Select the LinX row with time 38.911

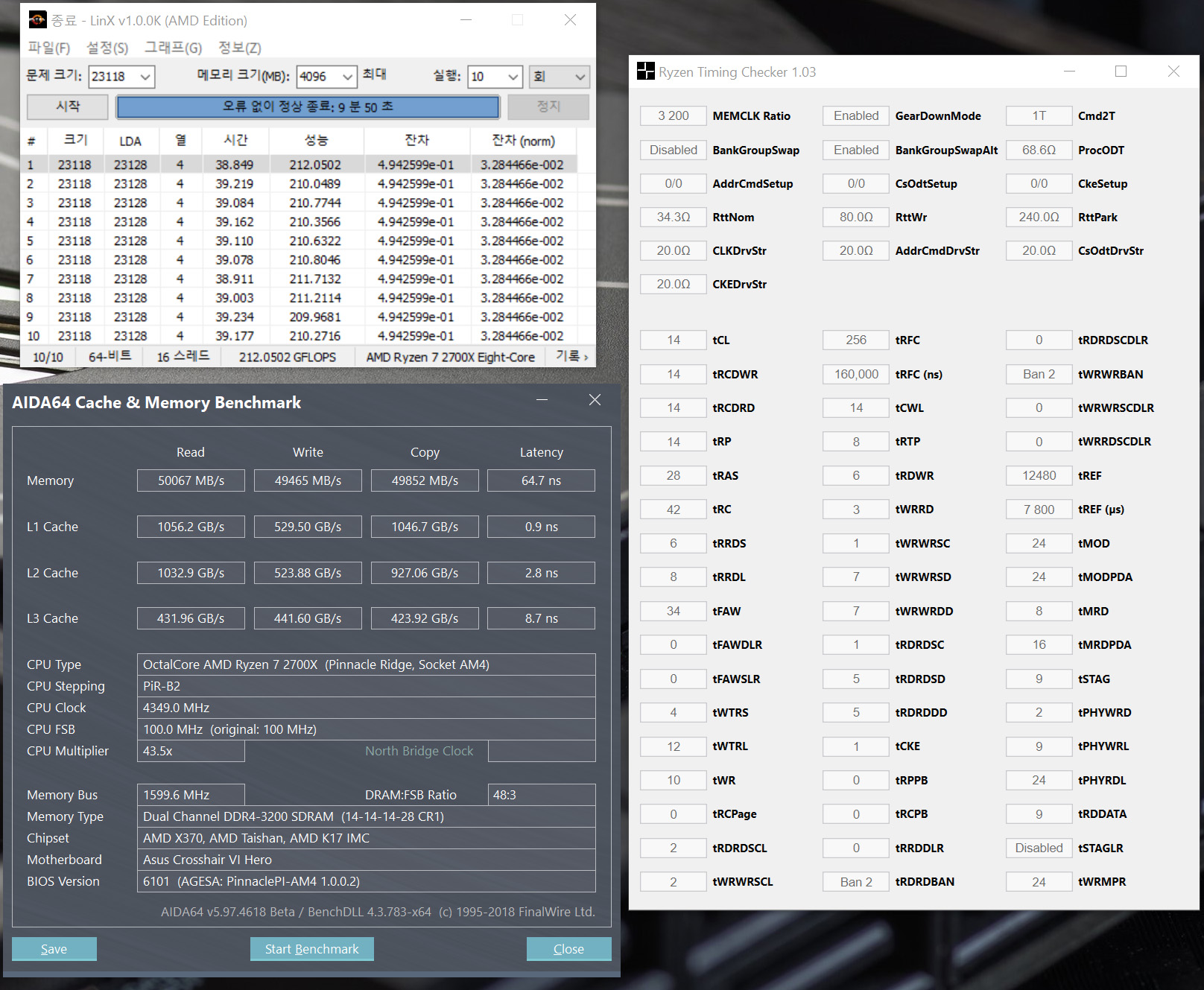pos(299,279)
